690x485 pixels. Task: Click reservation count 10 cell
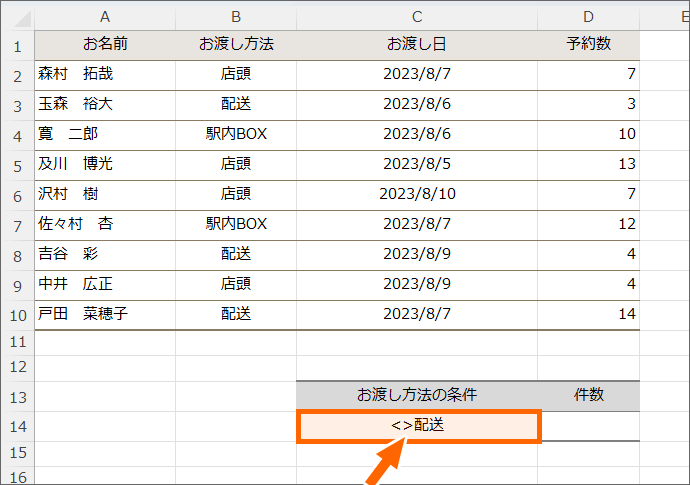pos(588,135)
